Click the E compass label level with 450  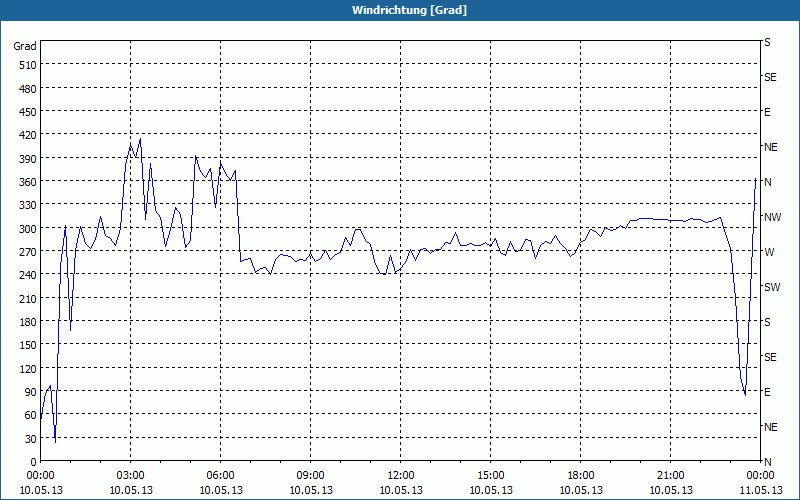pos(767,112)
